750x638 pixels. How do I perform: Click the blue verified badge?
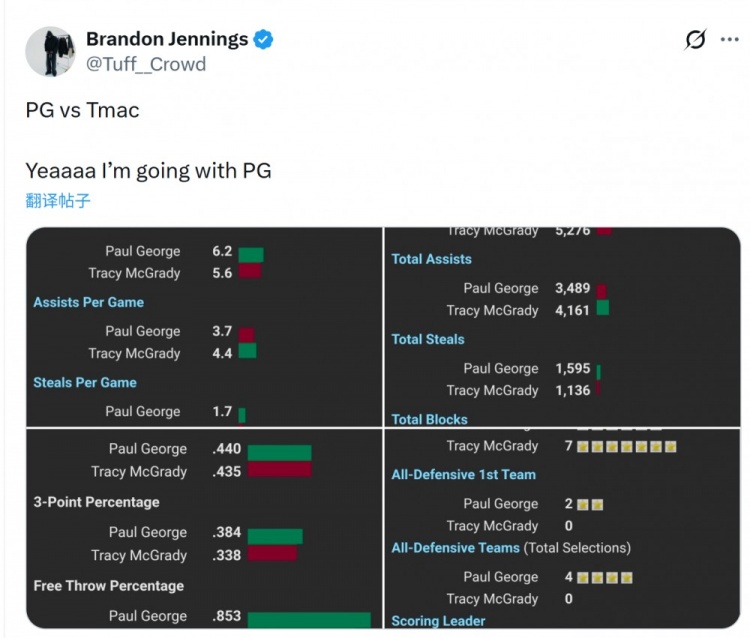coord(263,40)
